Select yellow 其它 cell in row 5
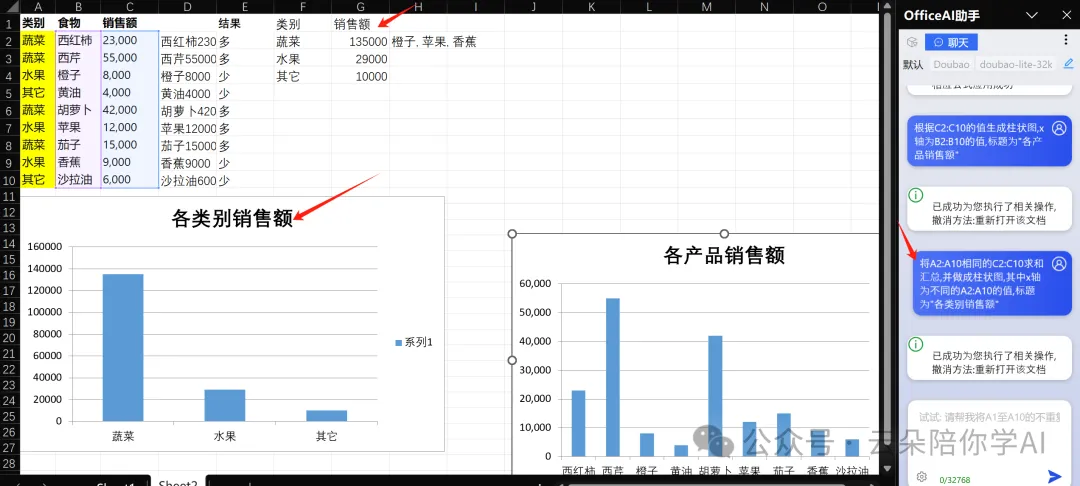Viewport: 1080px width, 486px height. (37, 92)
